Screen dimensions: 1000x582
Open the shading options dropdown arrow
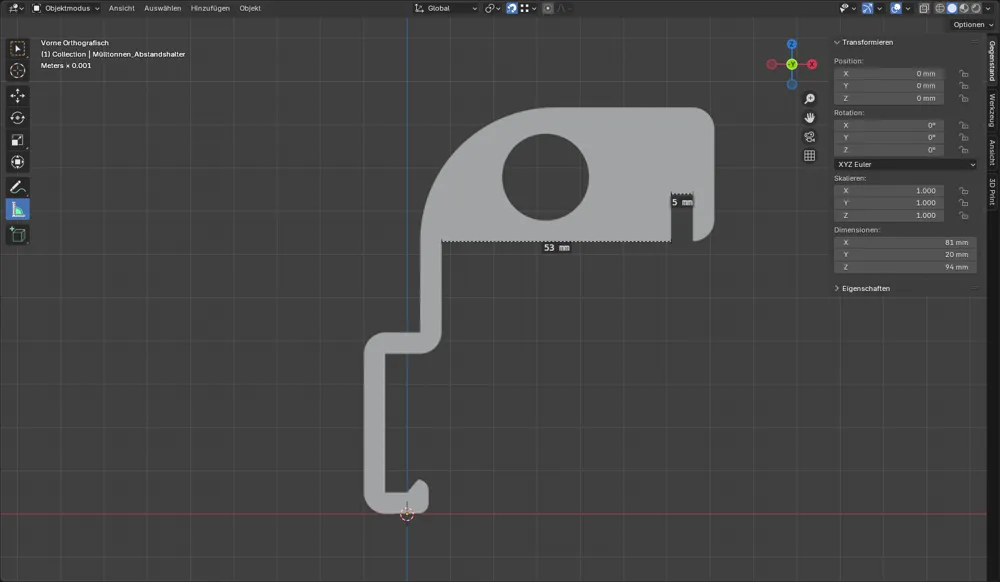[x=989, y=8]
